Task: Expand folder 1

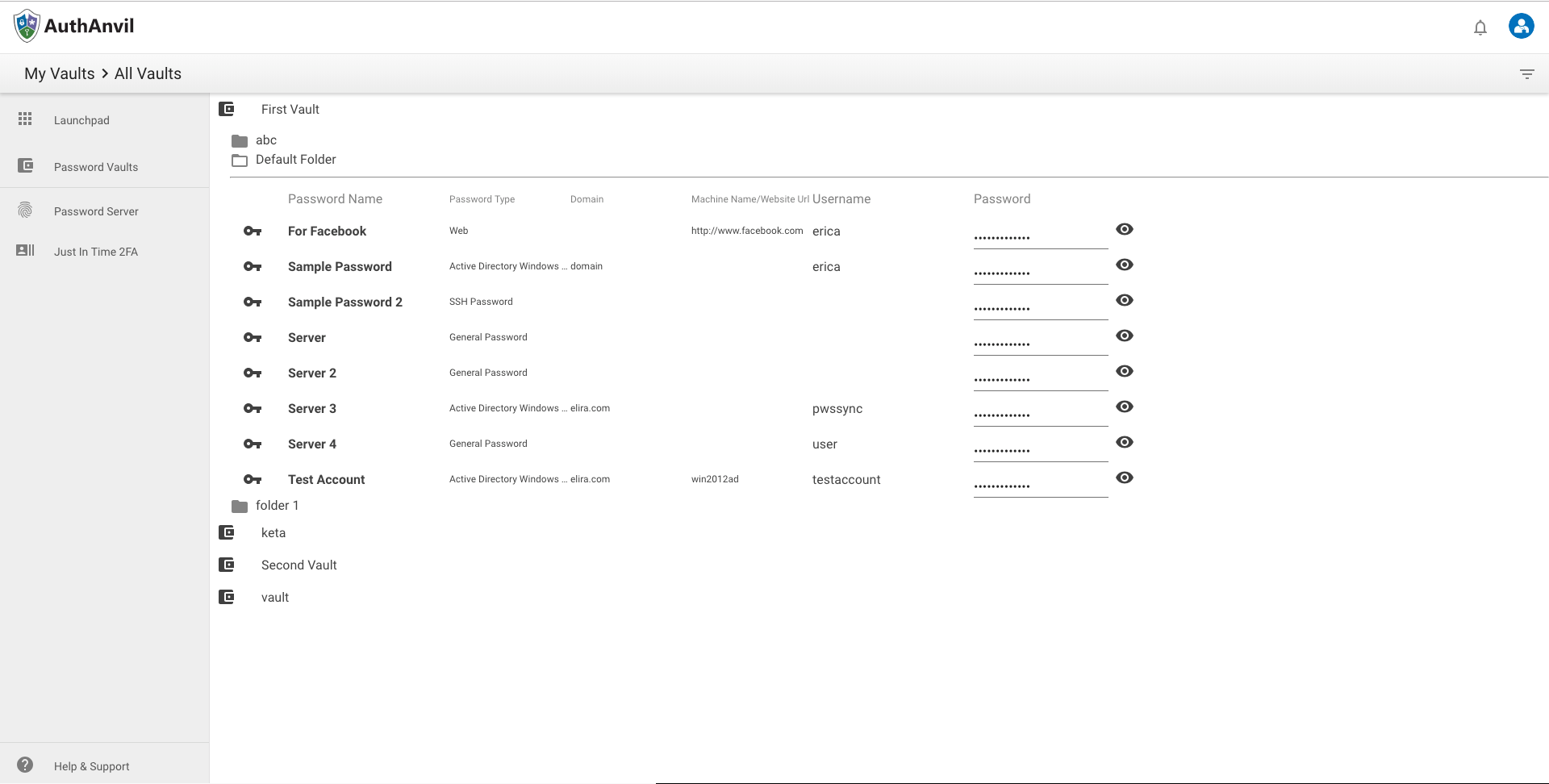Action: click(277, 506)
